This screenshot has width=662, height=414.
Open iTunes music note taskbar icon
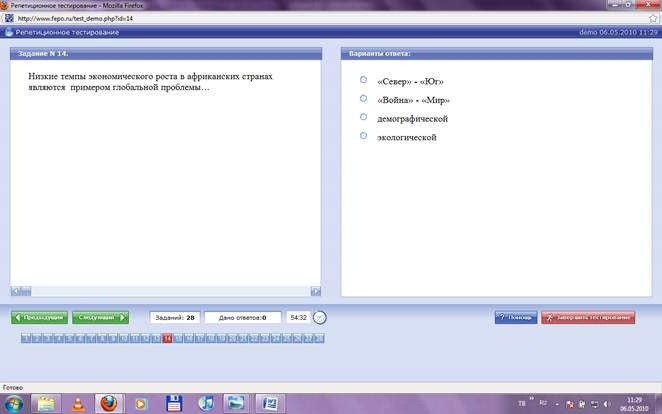[x=206, y=404]
